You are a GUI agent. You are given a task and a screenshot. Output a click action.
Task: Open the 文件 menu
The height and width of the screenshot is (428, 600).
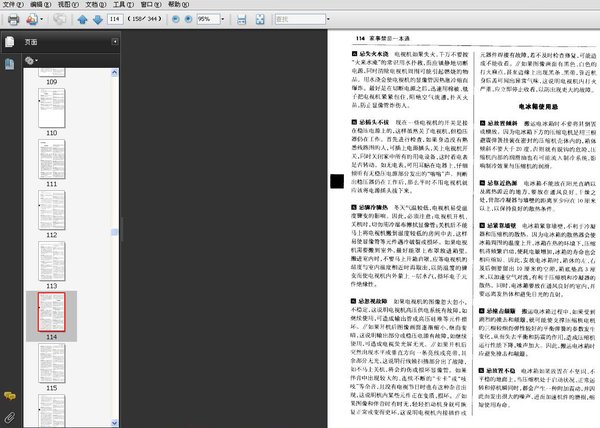coord(11,5)
